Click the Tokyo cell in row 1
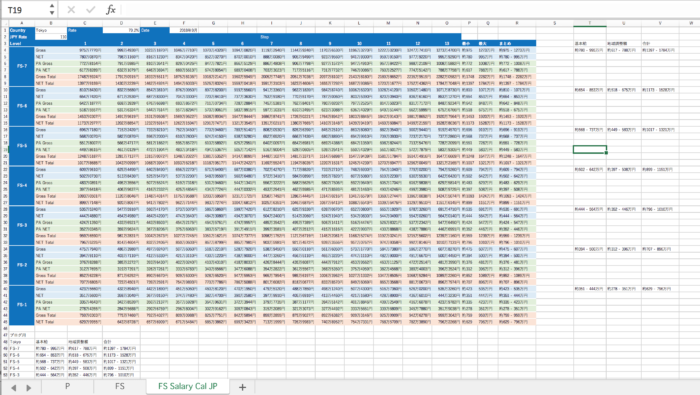Screen dimensions: 700x395 (51, 30)
